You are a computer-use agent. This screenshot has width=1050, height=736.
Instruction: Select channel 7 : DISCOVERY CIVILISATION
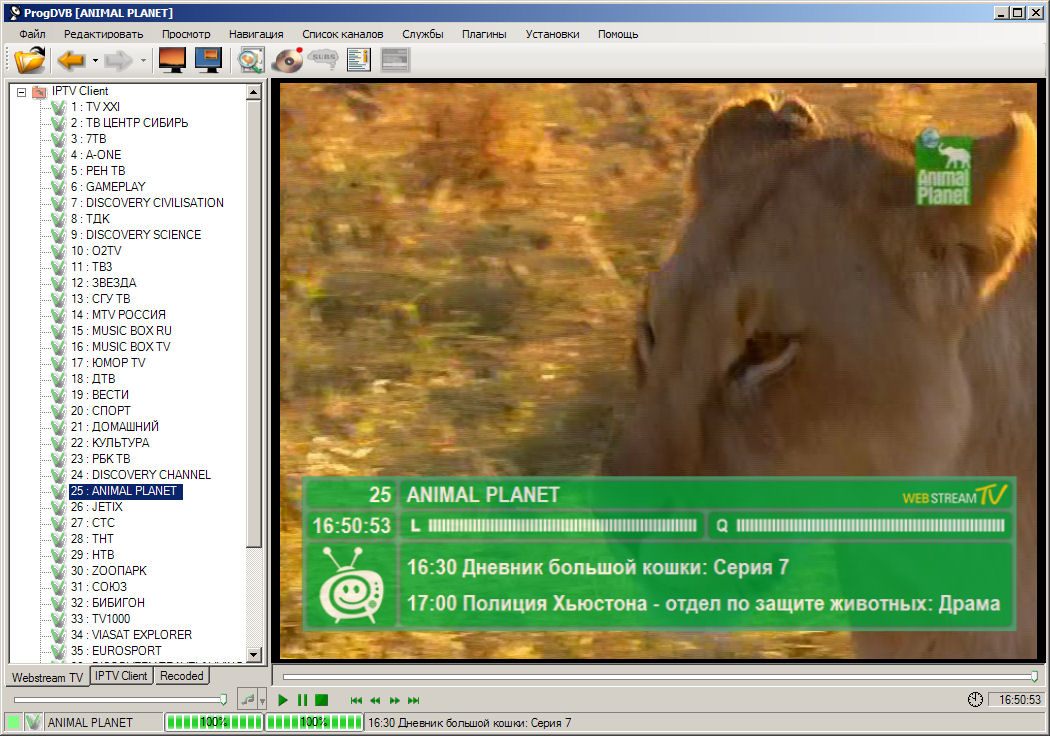click(147, 203)
